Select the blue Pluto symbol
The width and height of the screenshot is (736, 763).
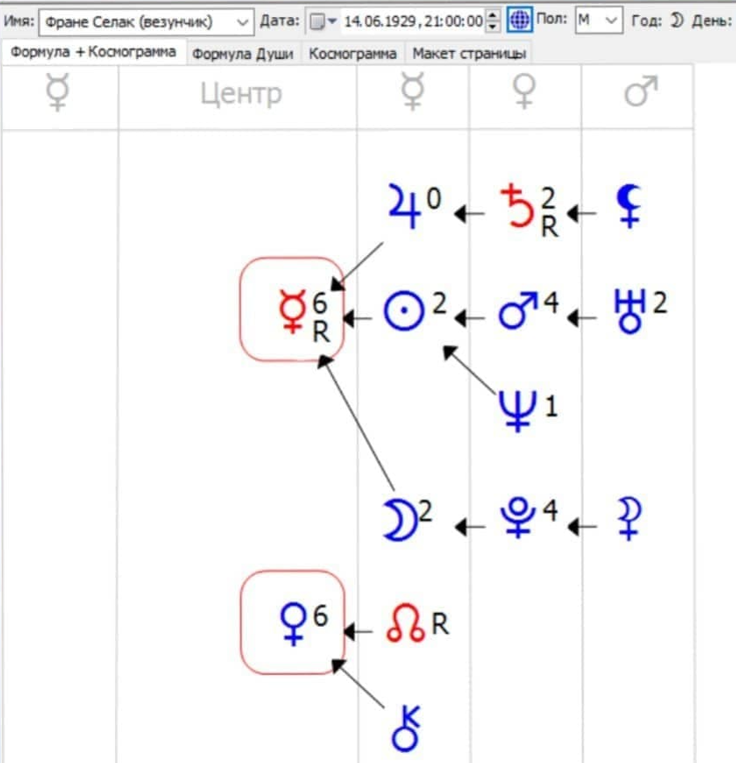point(518,518)
